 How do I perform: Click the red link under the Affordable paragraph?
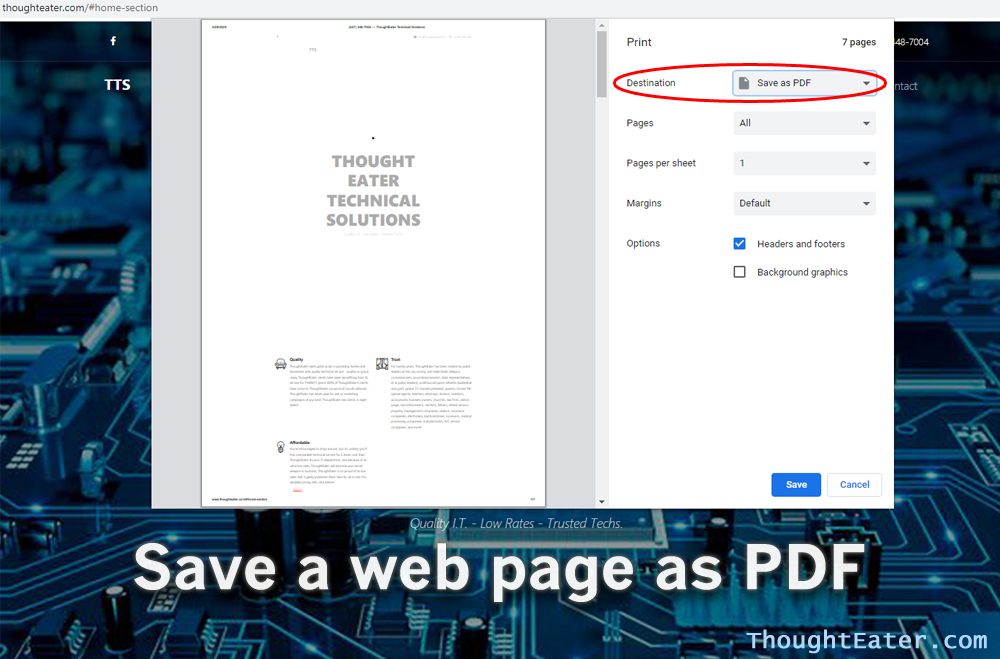point(298,490)
